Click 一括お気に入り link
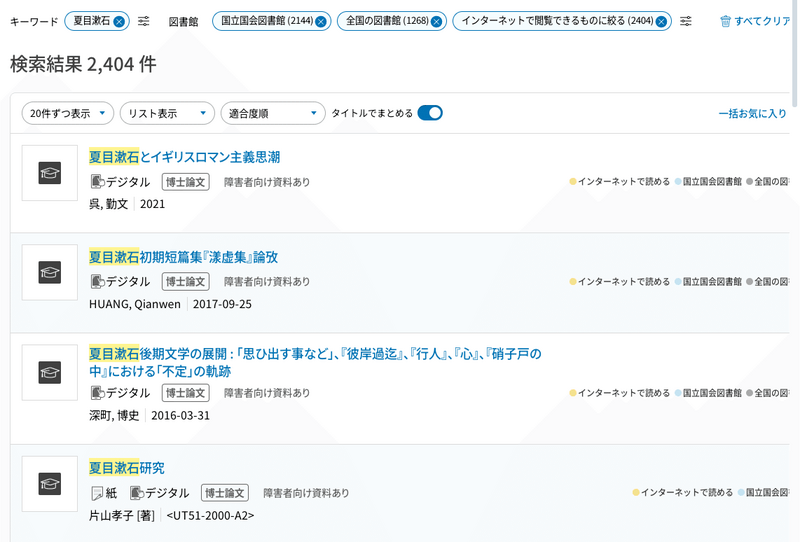The height and width of the screenshot is (542, 800). (x=753, y=113)
